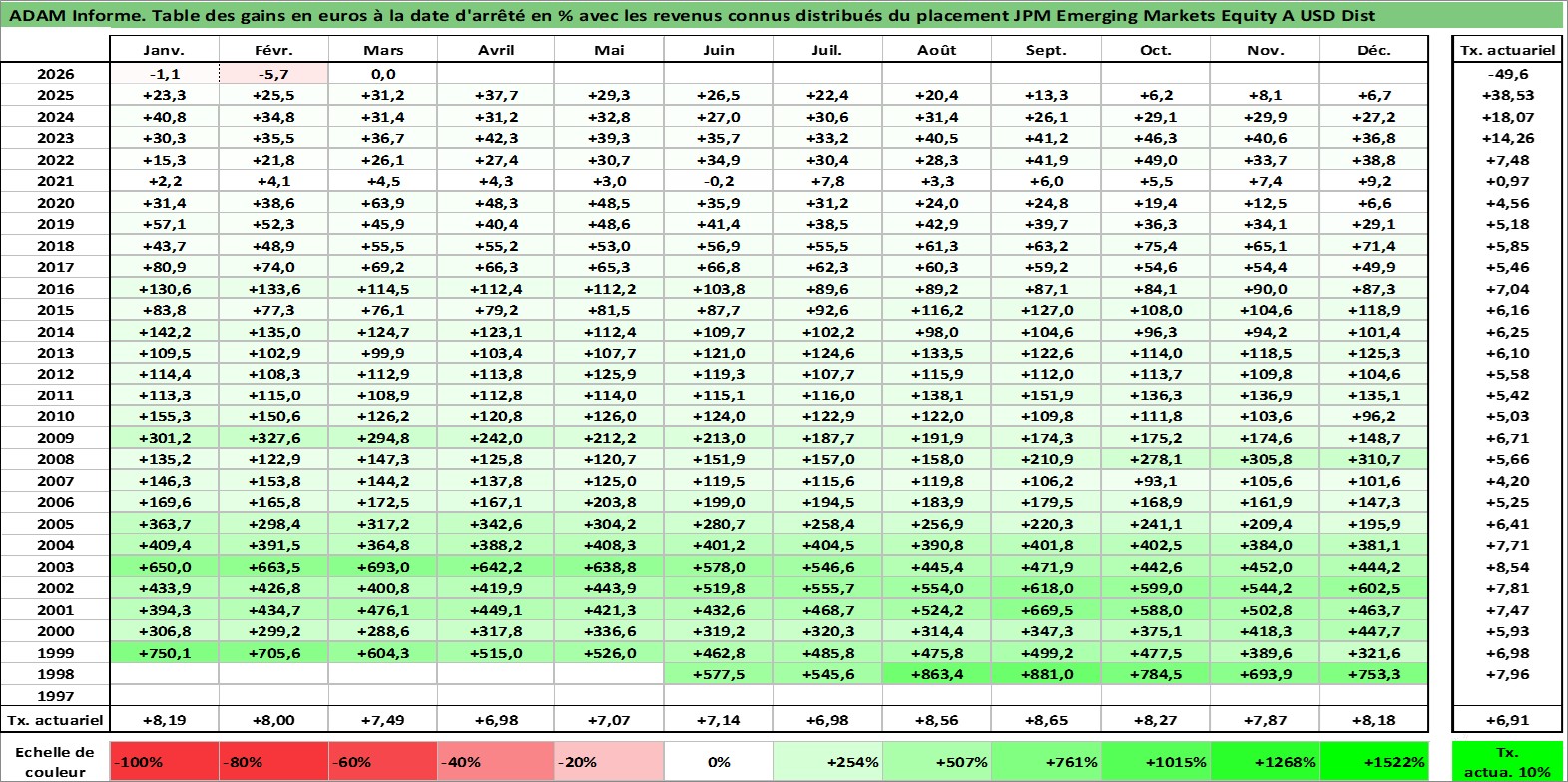Select the 1997 year row label

[55, 696]
